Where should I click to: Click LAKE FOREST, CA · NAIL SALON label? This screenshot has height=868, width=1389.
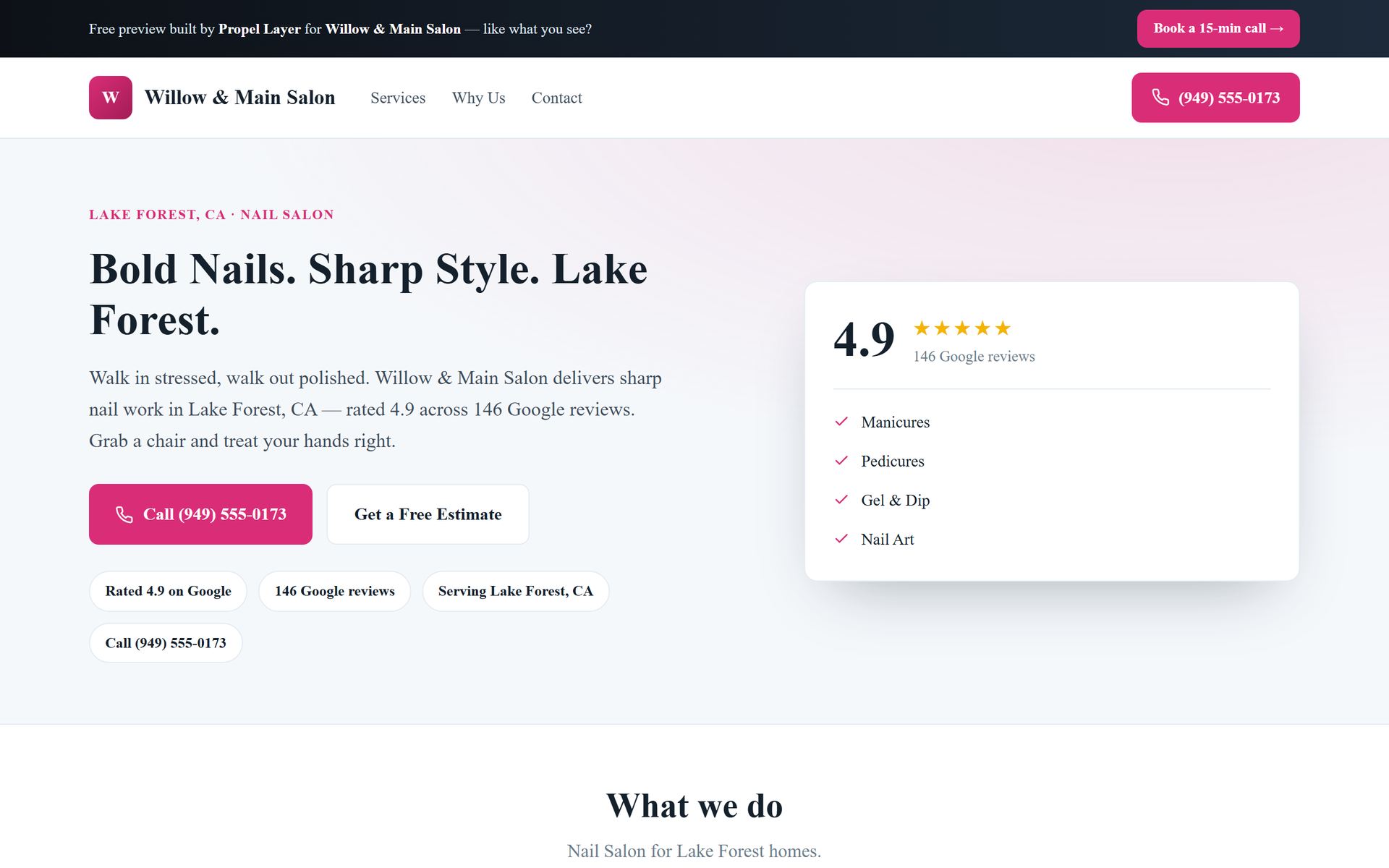coord(211,215)
